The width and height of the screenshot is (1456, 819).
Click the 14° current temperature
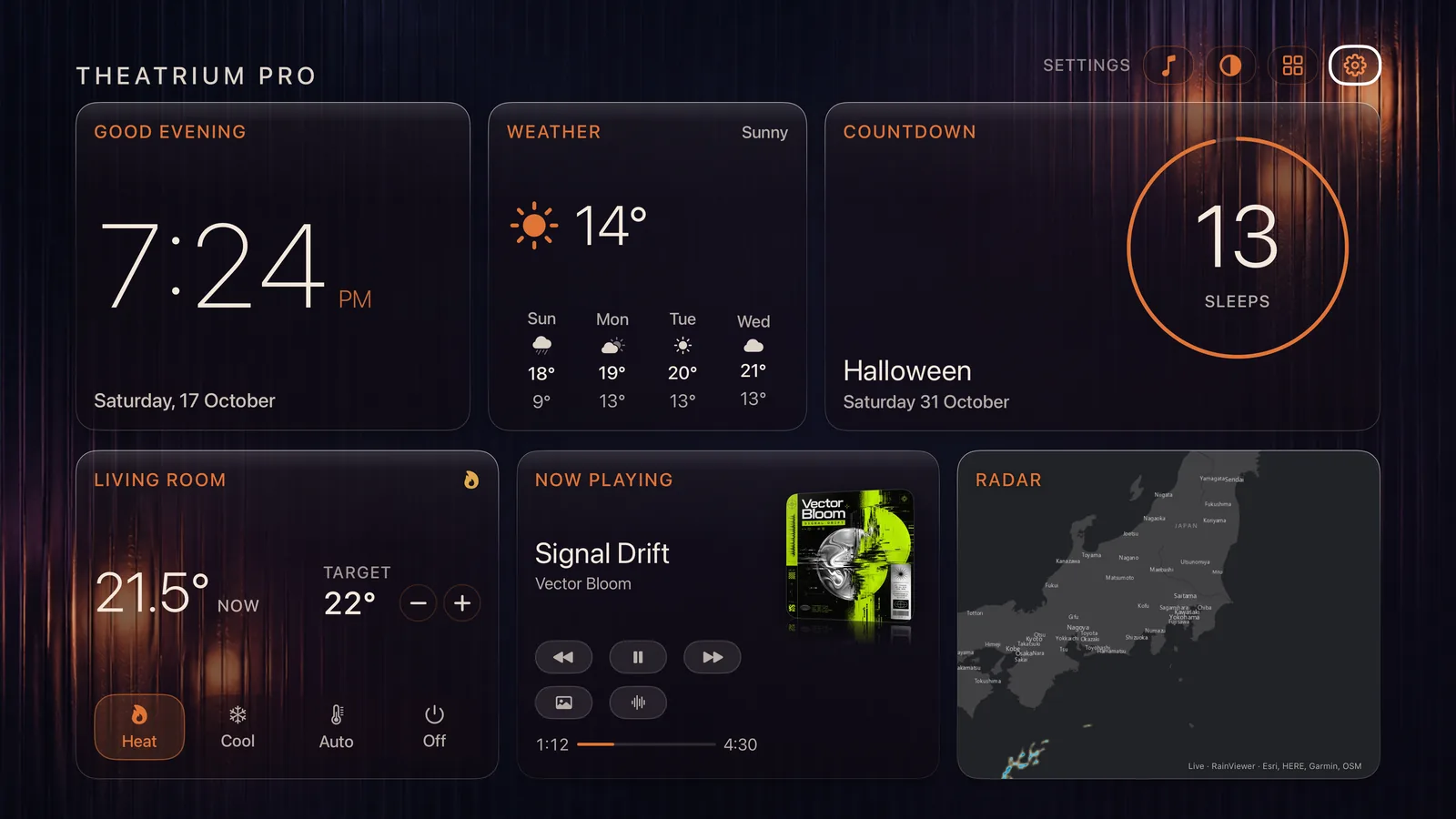tap(611, 226)
